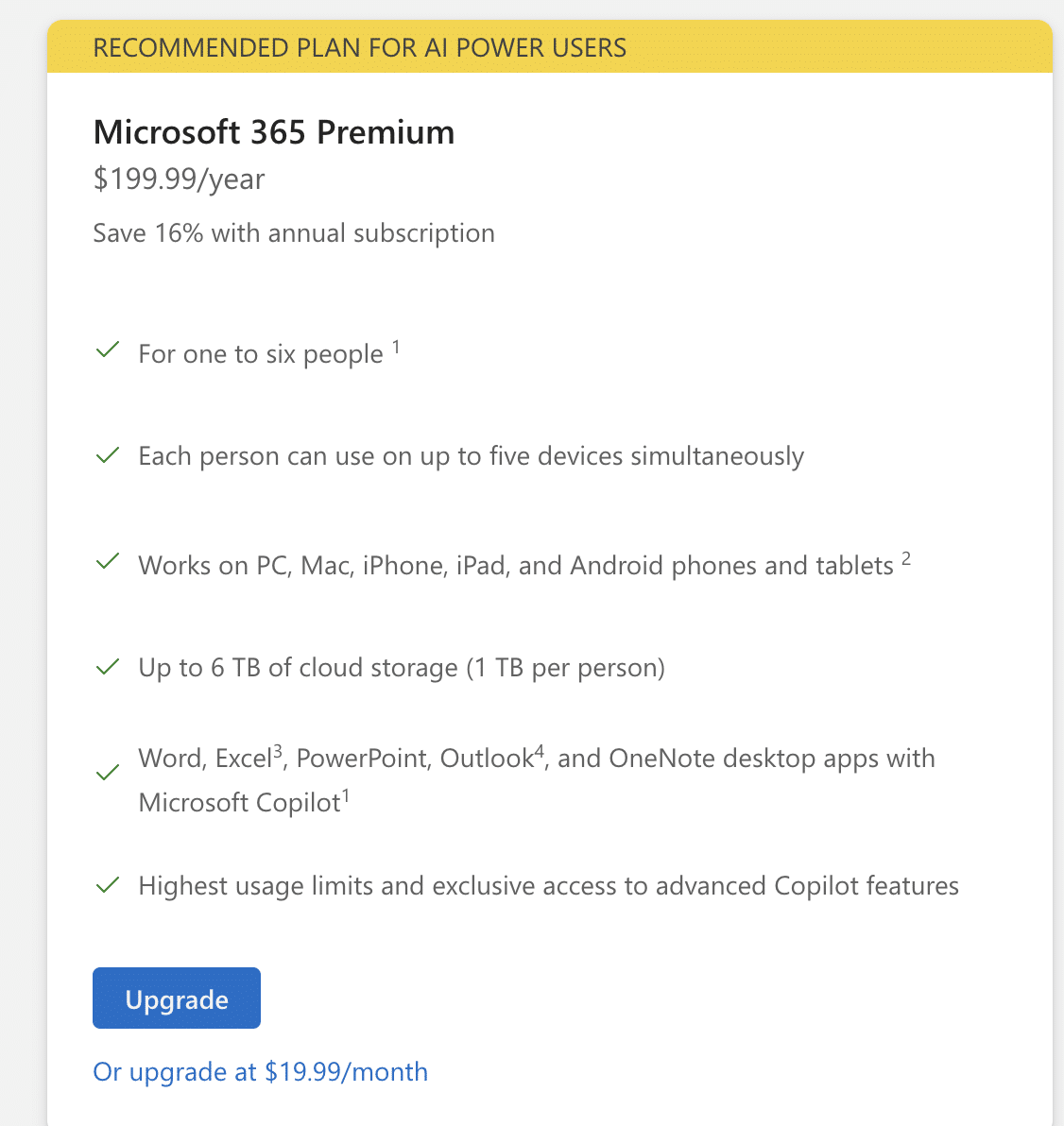Click checkmark beside 6 TB cloud storage
This screenshot has width=1064, height=1126.
[x=108, y=667]
